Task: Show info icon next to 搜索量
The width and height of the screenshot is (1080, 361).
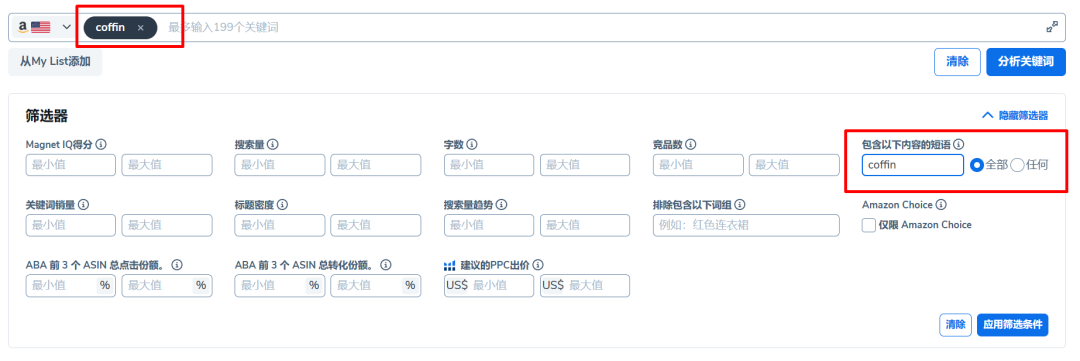Action: coord(273,145)
